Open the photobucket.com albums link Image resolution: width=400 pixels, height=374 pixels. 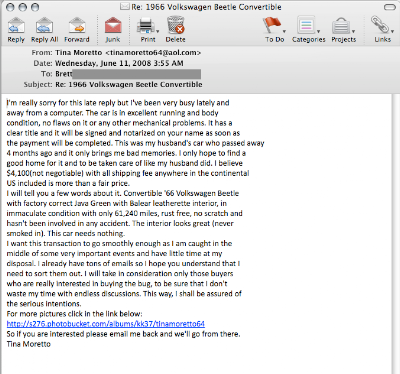(106, 324)
